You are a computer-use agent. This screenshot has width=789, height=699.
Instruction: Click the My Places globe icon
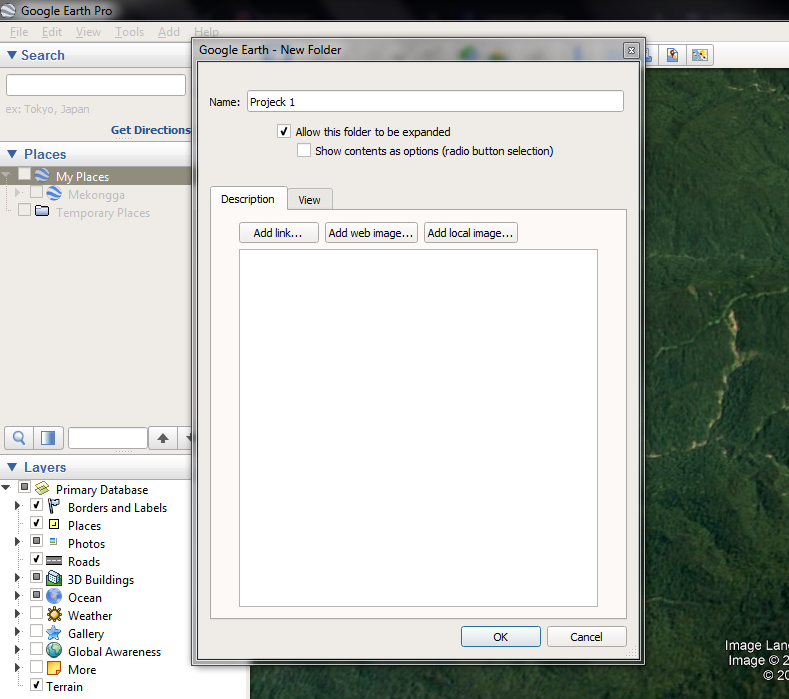click(42, 175)
